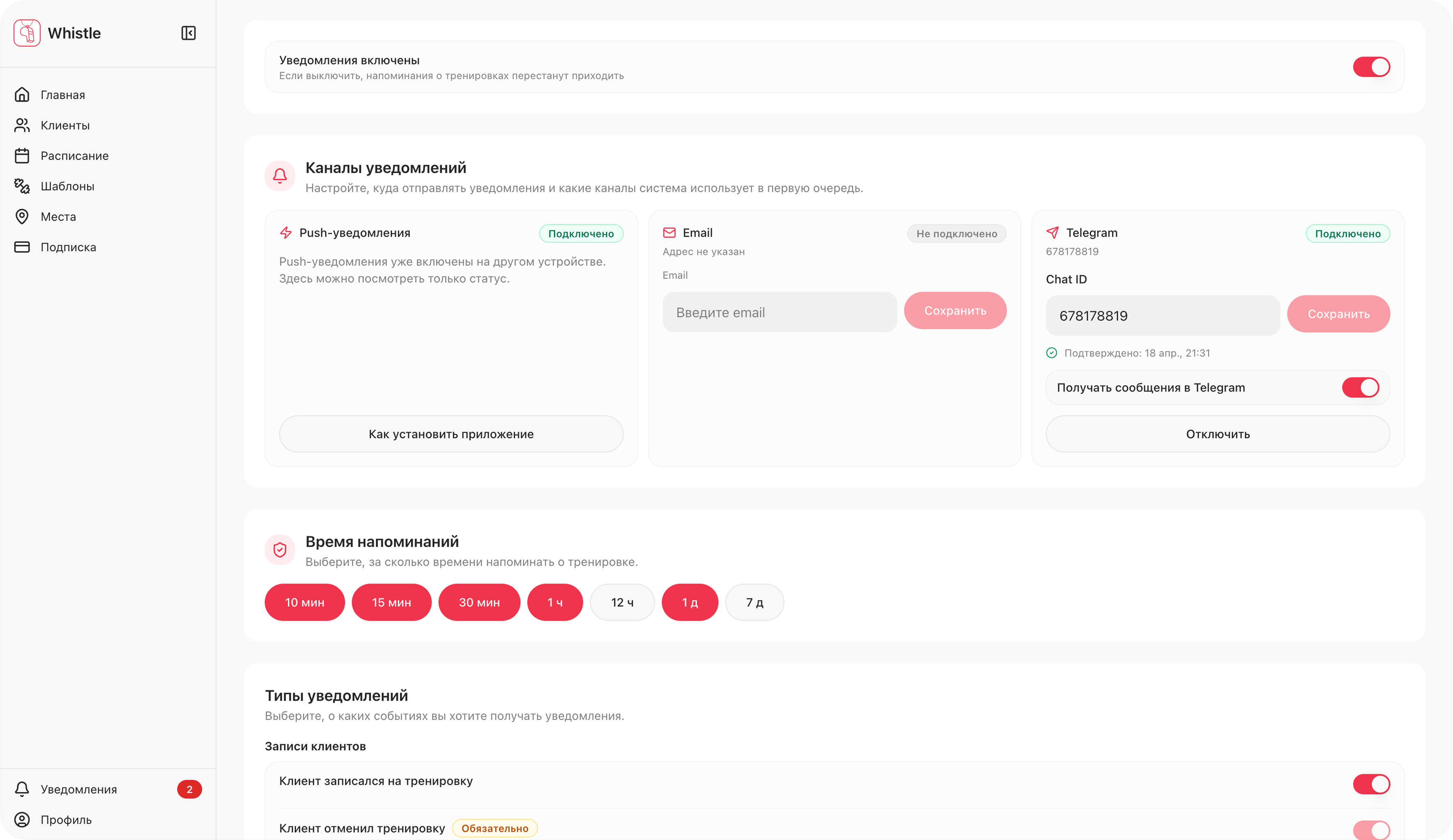
Task: Collapse the sidebar panel icon
Action: [189, 33]
